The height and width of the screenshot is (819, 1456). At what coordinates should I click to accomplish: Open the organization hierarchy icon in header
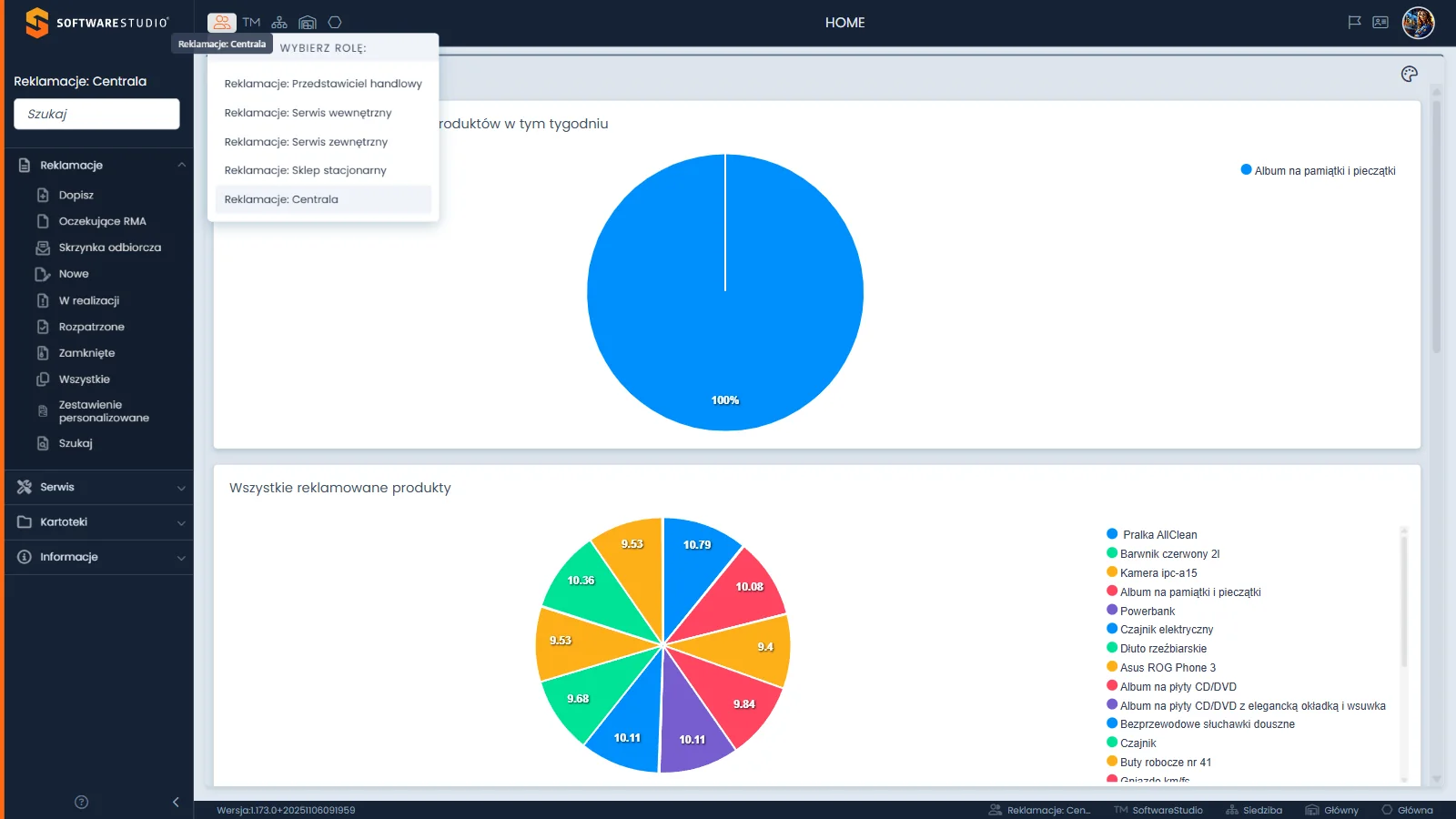[x=279, y=23]
